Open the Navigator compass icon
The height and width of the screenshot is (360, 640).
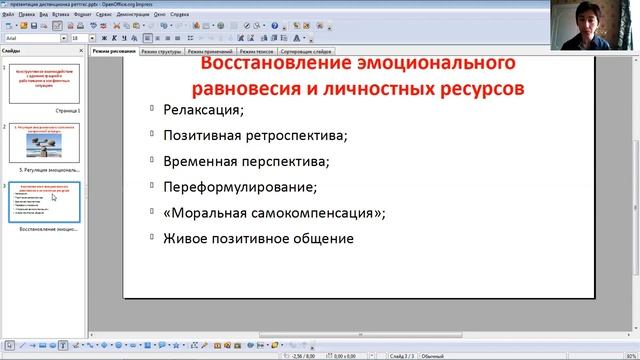[247, 26]
